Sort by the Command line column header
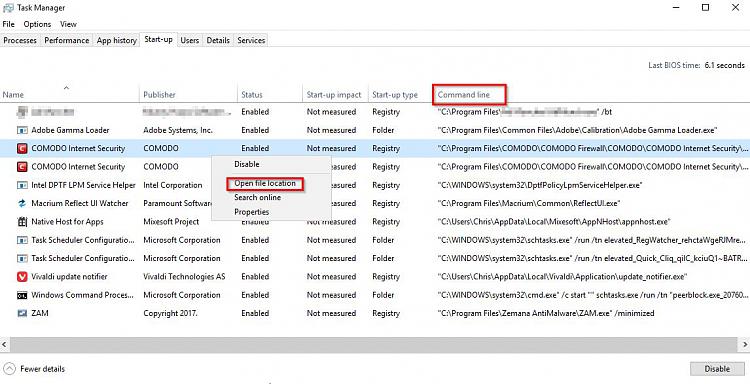The image size is (750, 384). 463,95
